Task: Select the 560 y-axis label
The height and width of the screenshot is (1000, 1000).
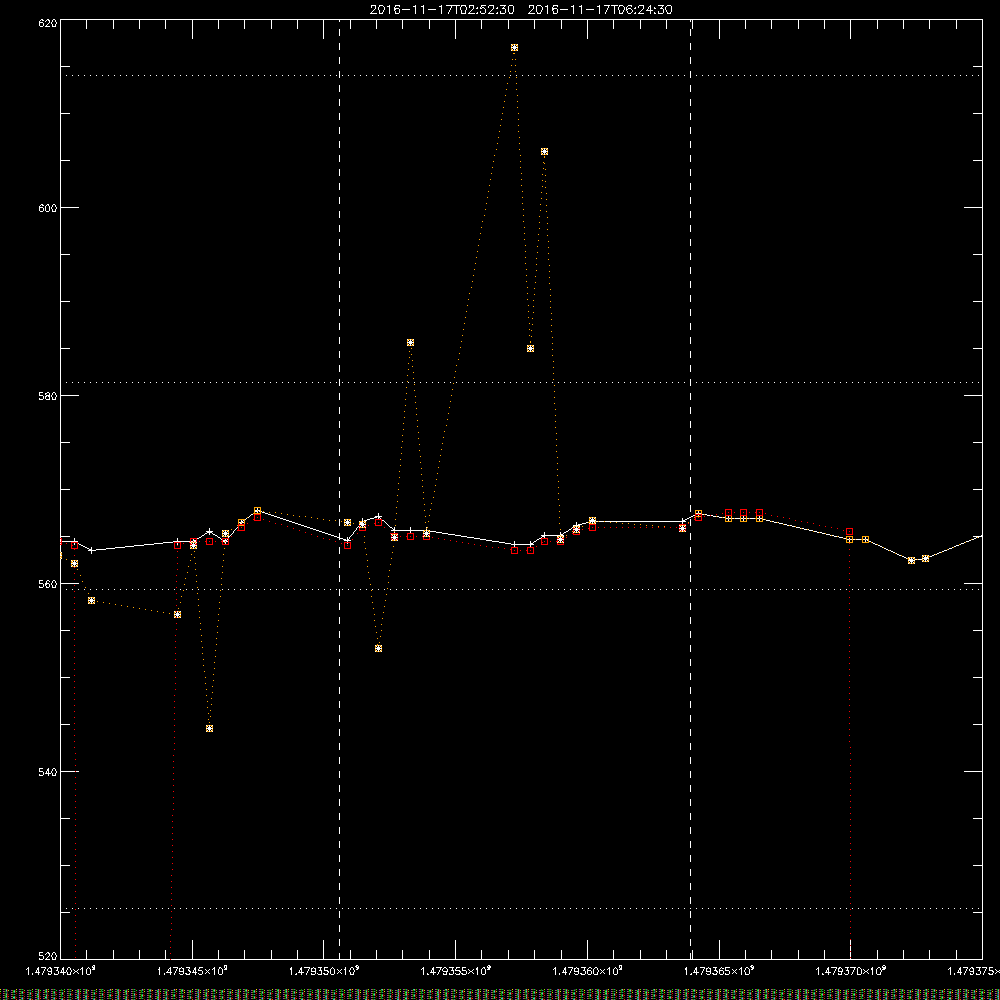Action: tap(48, 584)
